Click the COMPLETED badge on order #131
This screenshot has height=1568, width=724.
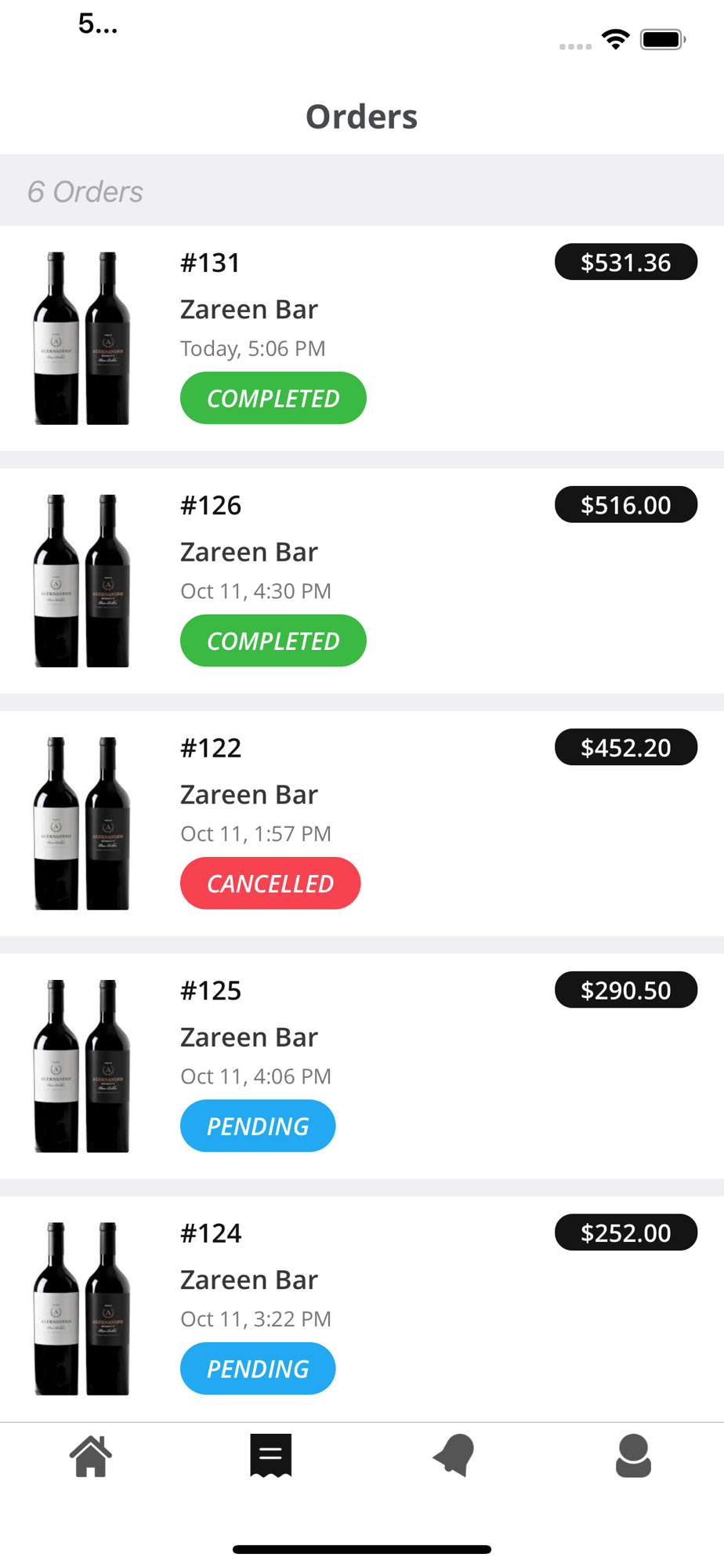click(273, 398)
